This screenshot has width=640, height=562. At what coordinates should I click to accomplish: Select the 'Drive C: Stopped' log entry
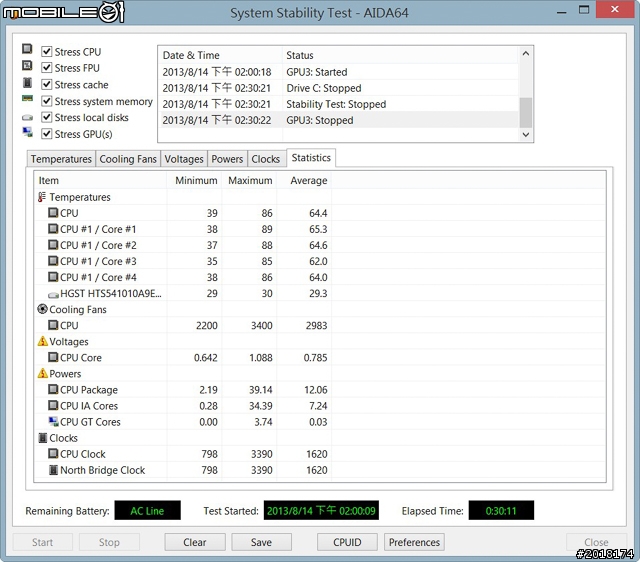coord(339,88)
